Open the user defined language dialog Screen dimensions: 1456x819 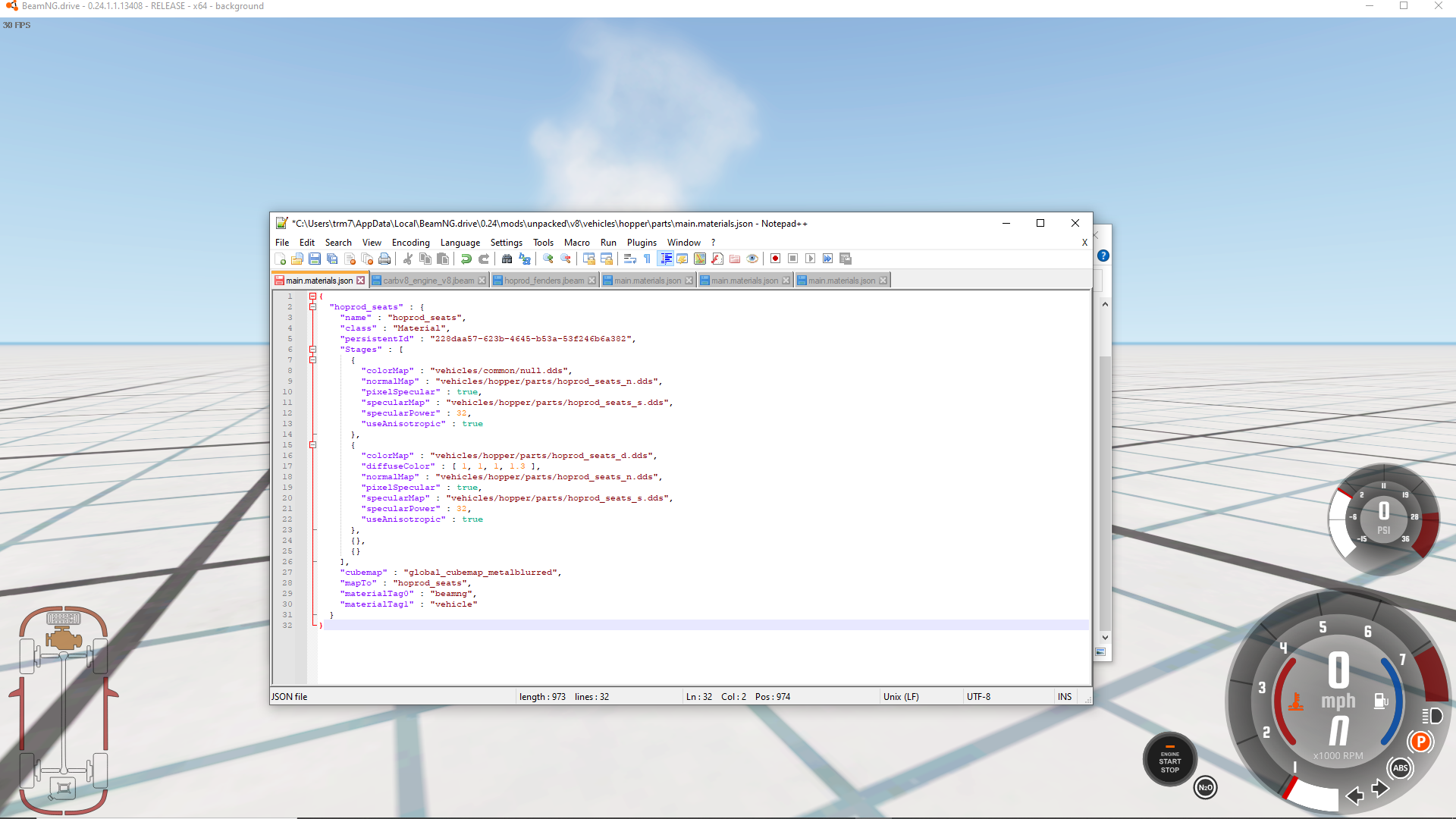682,259
